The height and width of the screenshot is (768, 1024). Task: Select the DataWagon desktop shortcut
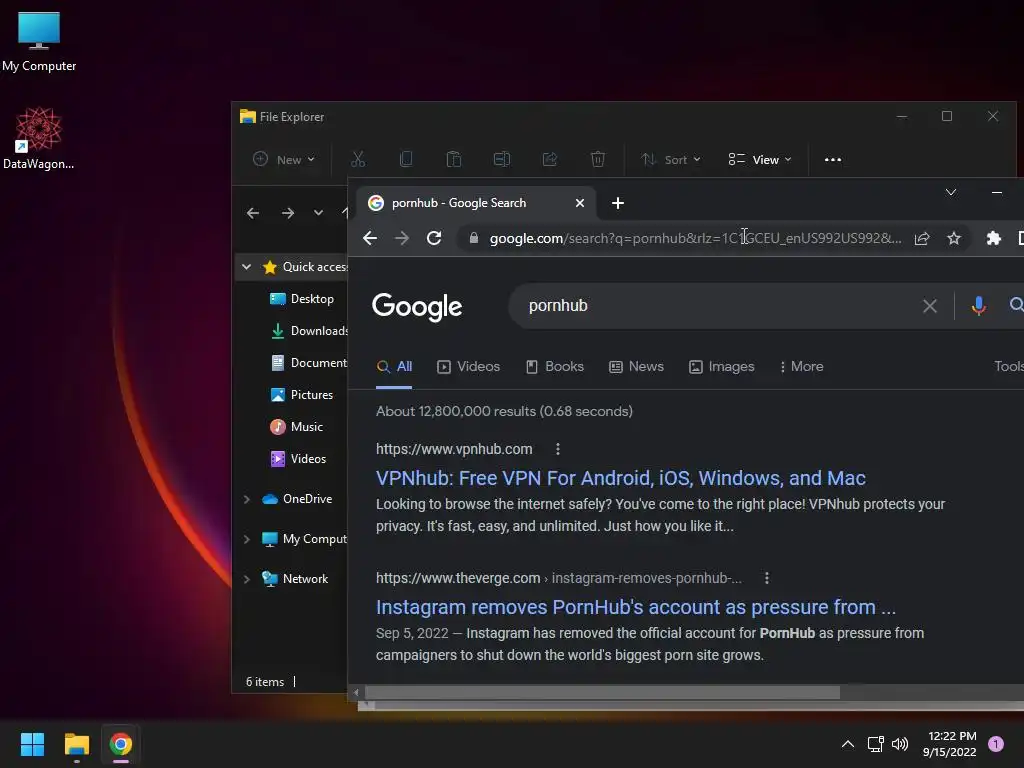pos(39,138)
